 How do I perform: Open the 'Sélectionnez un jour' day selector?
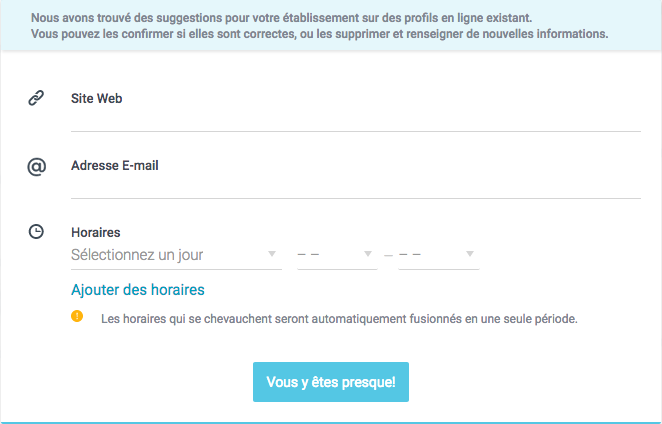[x=165, y=255]
